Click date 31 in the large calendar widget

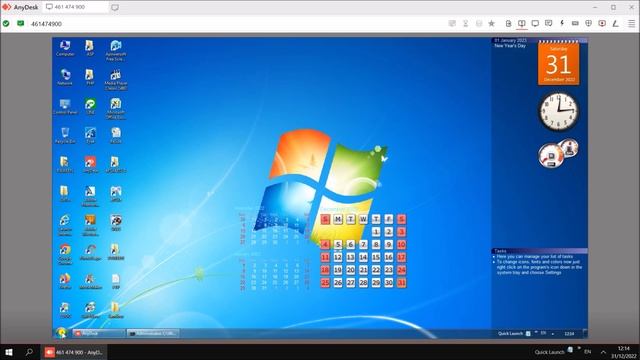click(x=401, y=282)
